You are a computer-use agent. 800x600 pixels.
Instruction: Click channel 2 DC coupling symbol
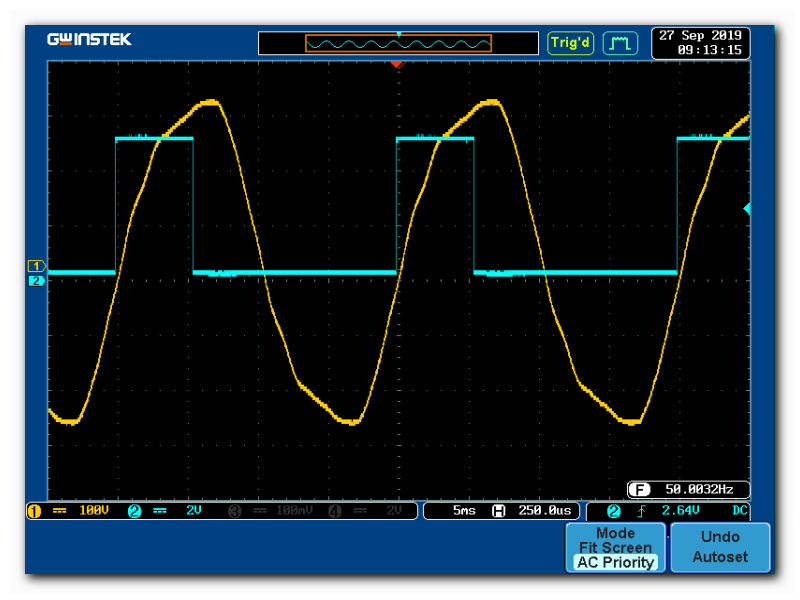160,511
